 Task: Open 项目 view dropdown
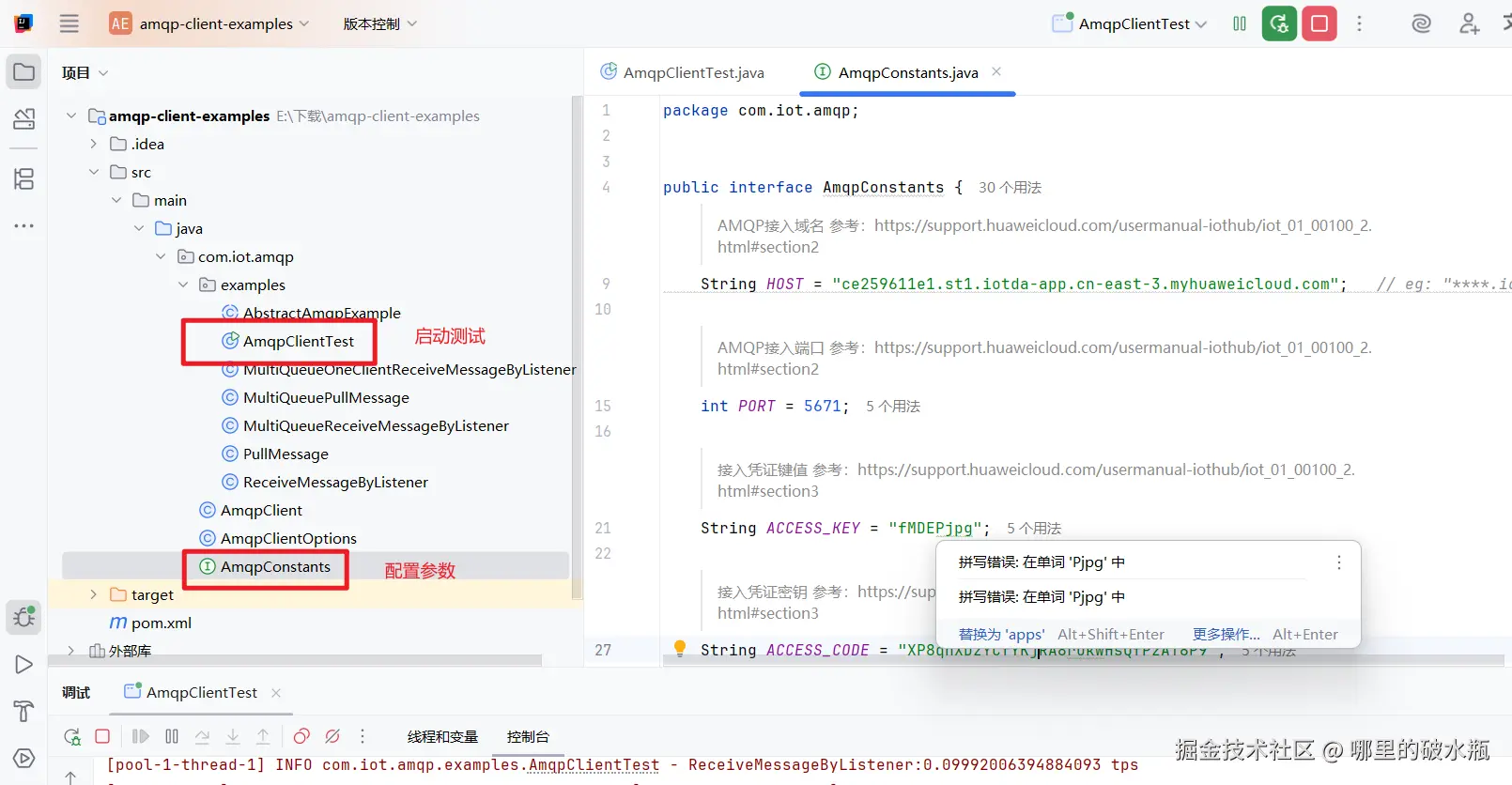[85, 72]
